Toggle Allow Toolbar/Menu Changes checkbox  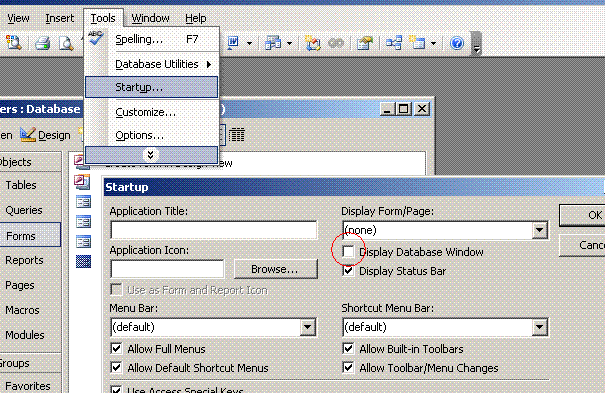(x=348, y=368)
